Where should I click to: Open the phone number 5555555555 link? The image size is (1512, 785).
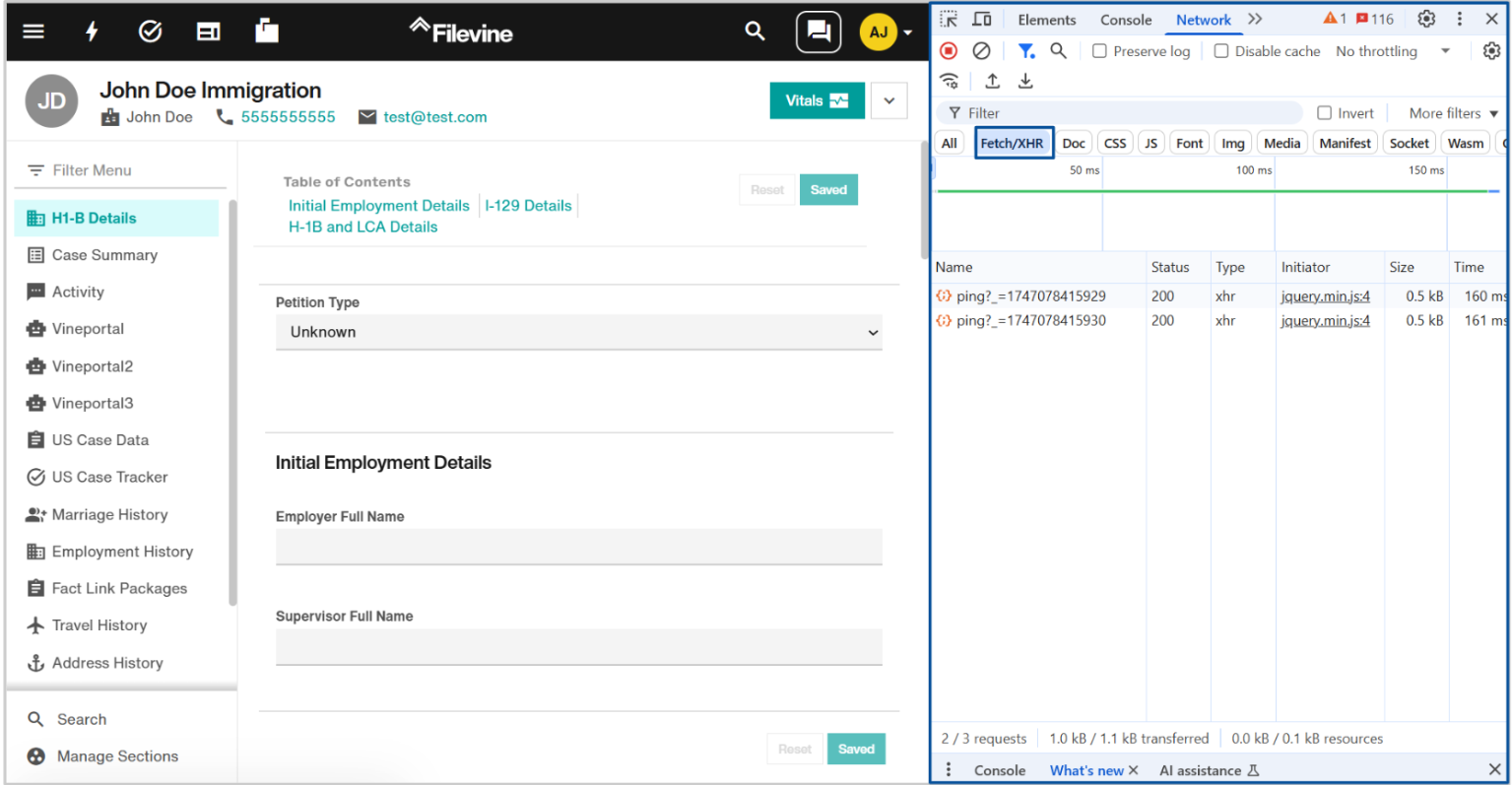click(288, 117)
